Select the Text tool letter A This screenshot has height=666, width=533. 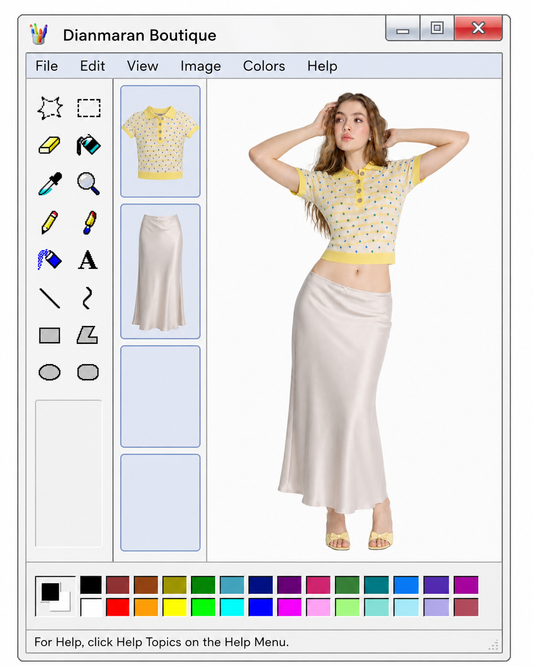pos(88,260)
